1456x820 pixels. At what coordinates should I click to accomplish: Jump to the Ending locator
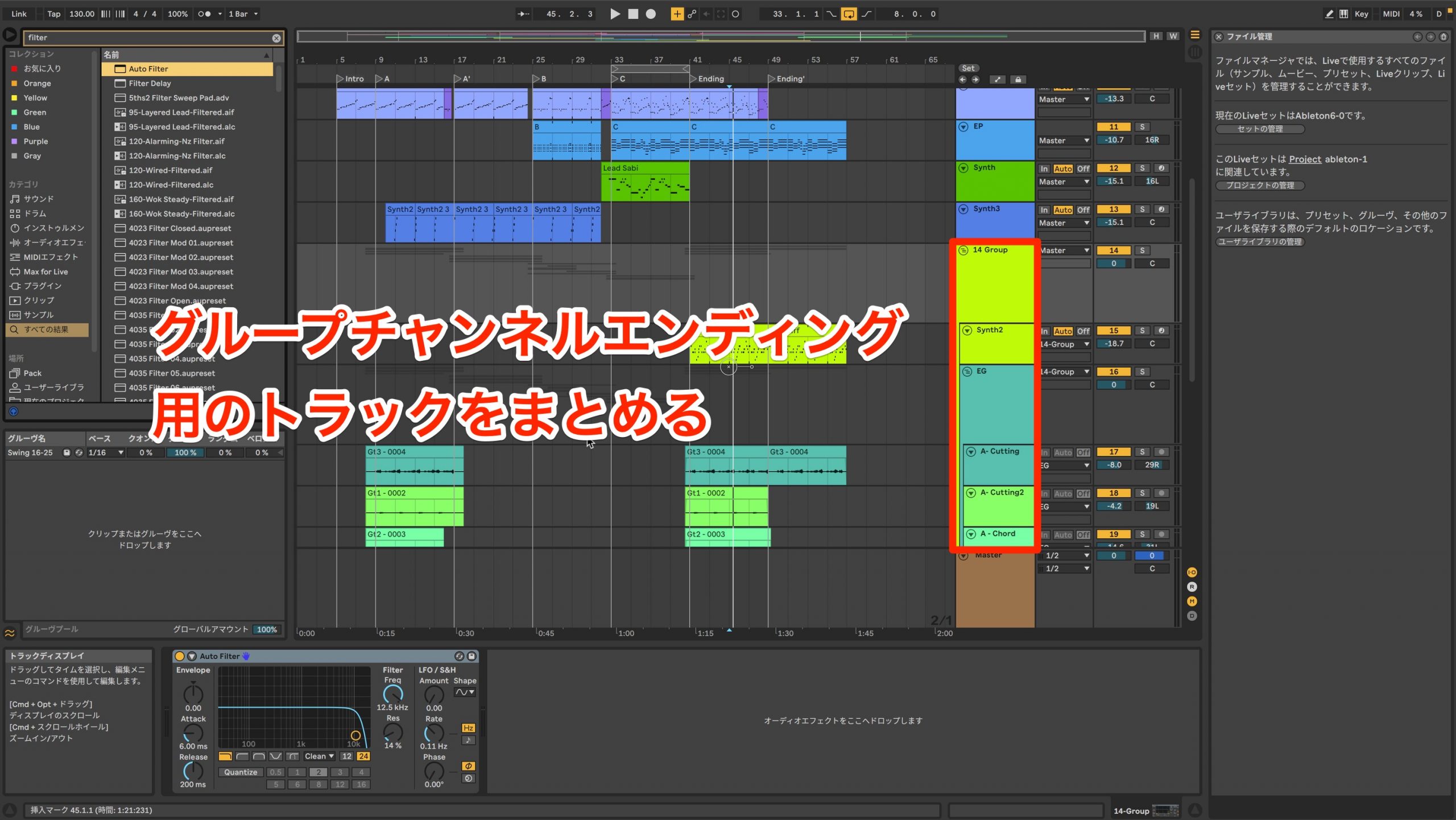click(x=707, y=79)
